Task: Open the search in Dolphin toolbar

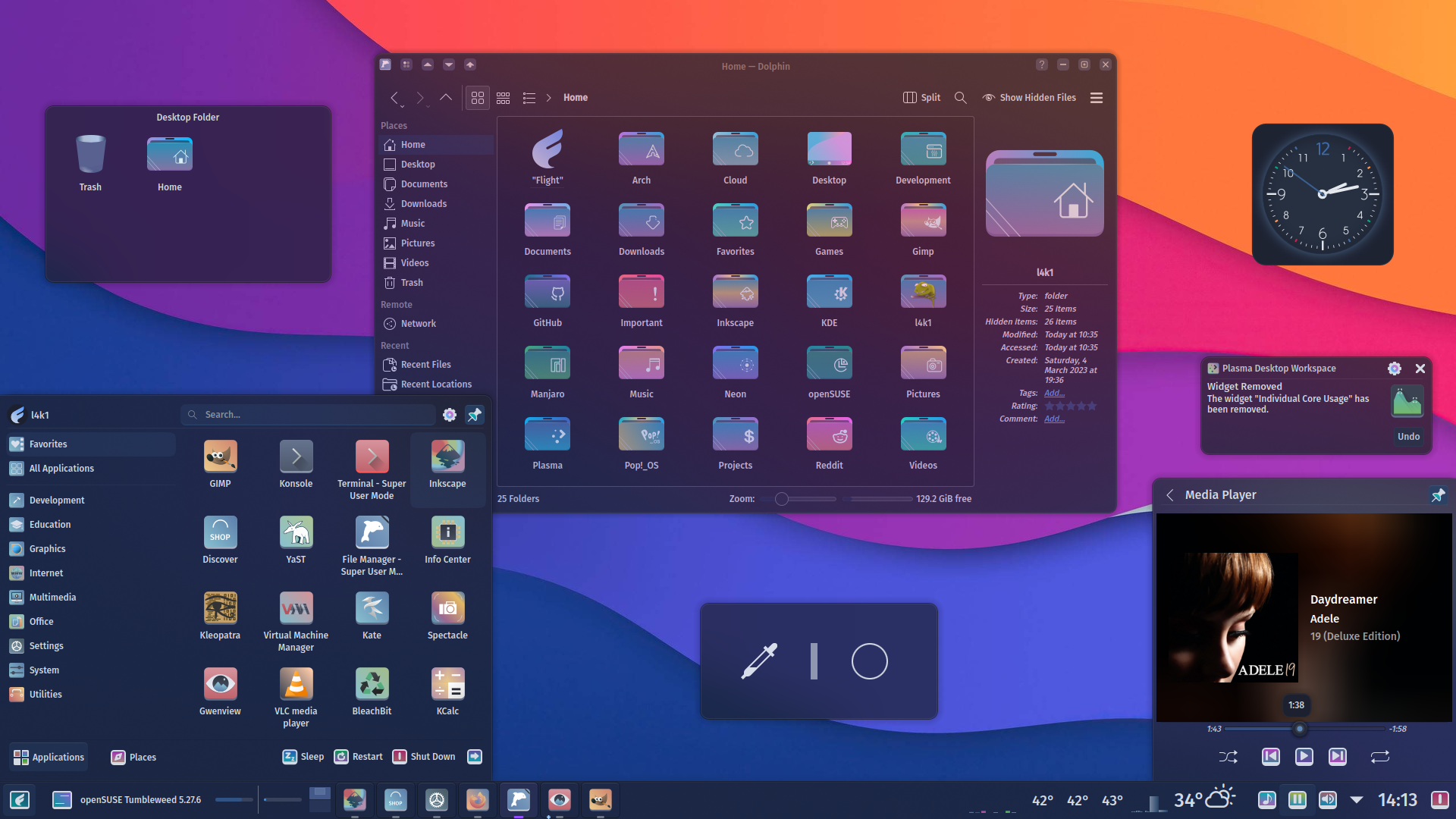Action: coord(960,98)
